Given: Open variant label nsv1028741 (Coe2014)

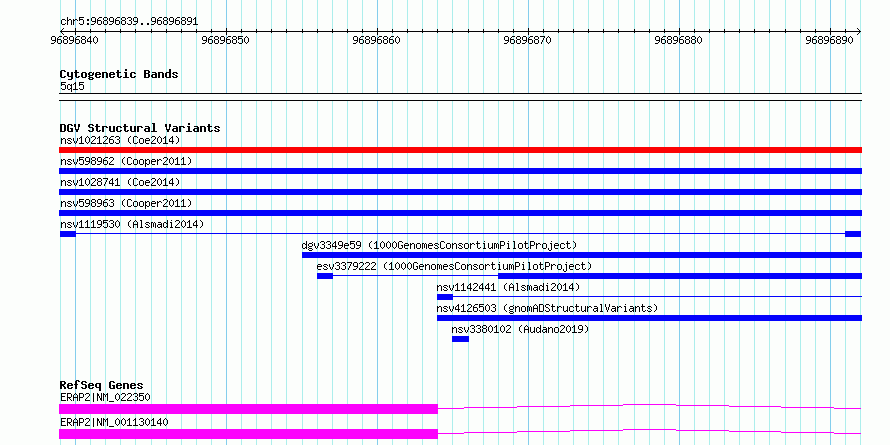Looking at the screenshot, I should pos(120,182).
